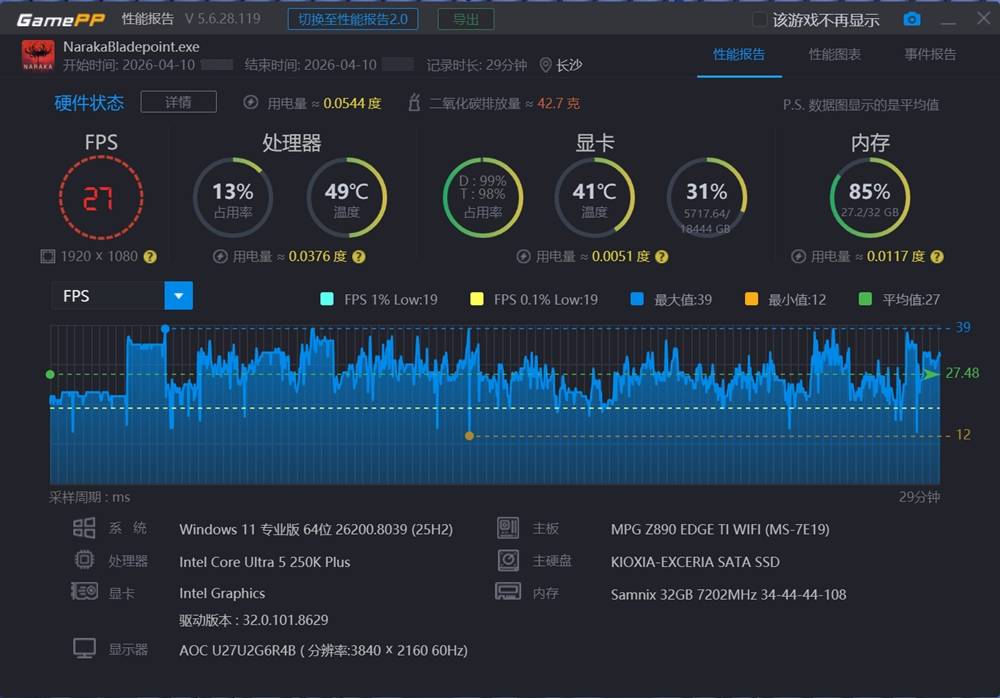The image size is (1000, 698).
Task: Click the Windows 11 专业版 version text
Action: tap(316, 530)
